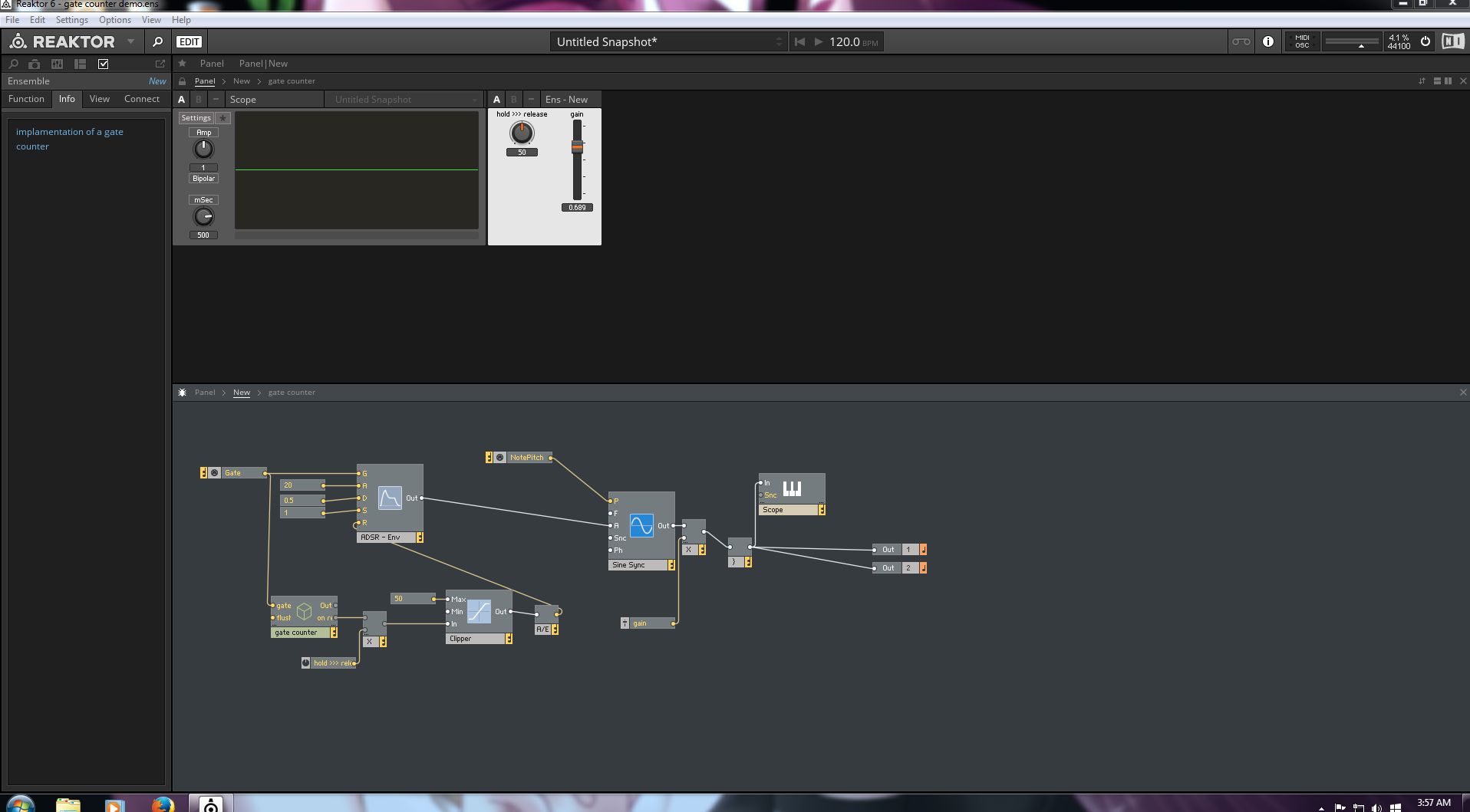Select the Clipper module icon
The height and width of the screenshot is (812, 1470).
point(479,612)
